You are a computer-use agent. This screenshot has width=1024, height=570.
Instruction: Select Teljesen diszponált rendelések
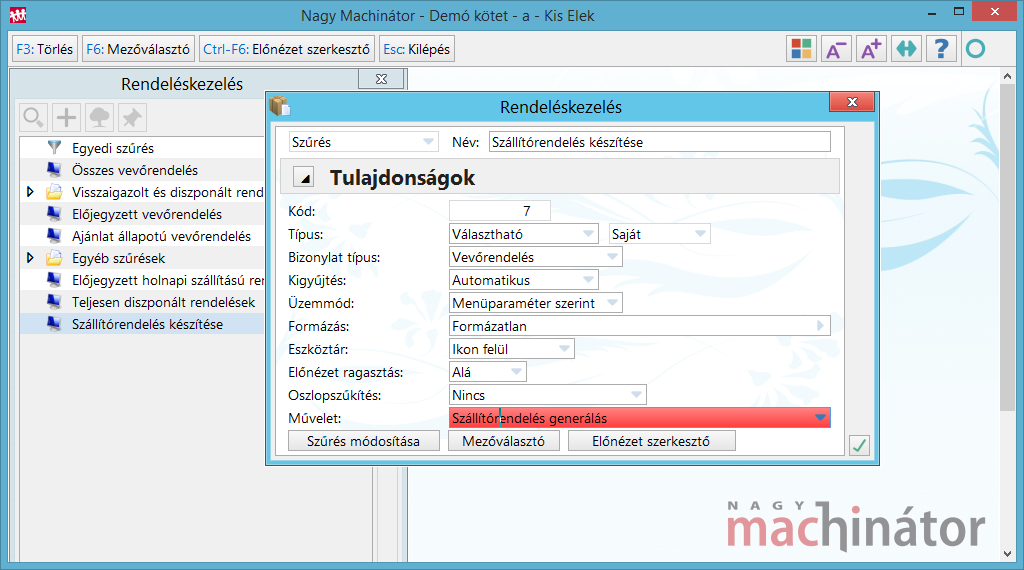142,302
